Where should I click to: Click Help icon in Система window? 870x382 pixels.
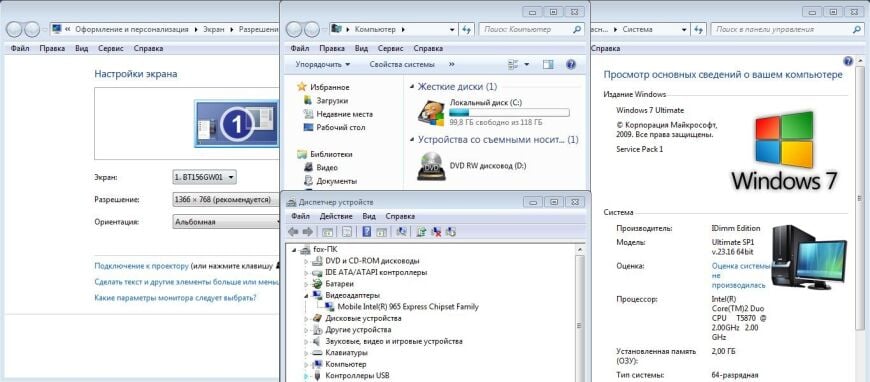tap(848, 61)
